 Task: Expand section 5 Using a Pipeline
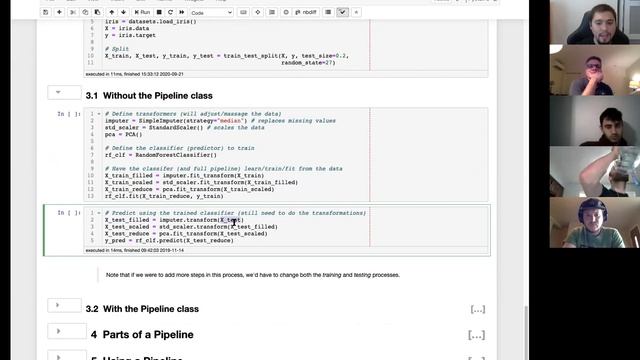tap(58, 357)
